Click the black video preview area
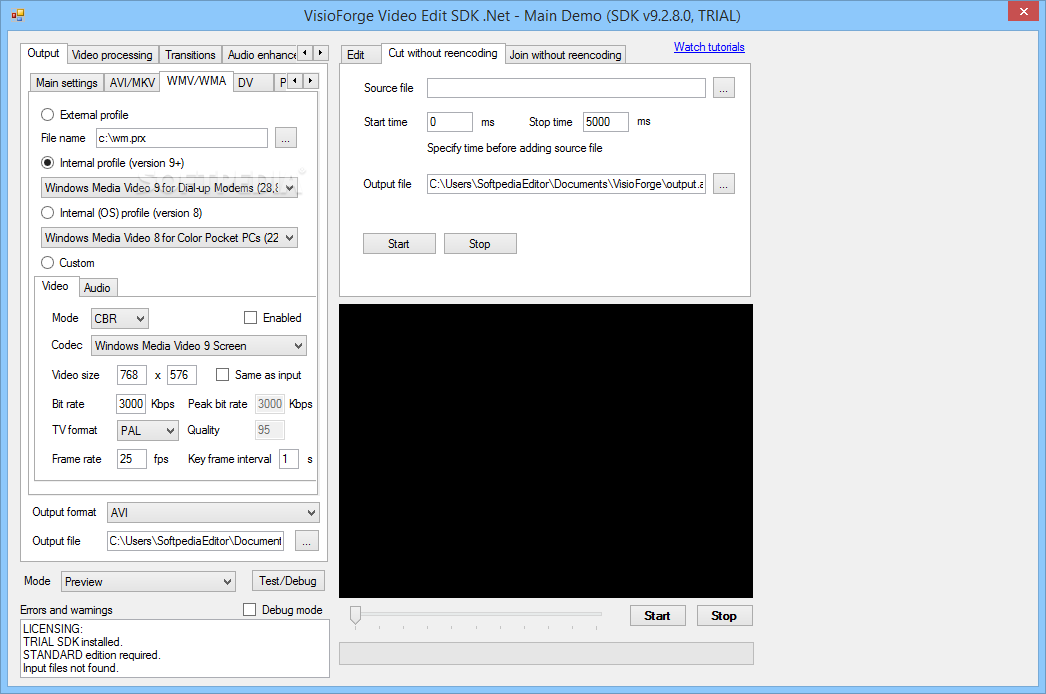Viewport: 1046px width, 694px height. (546, 451)
